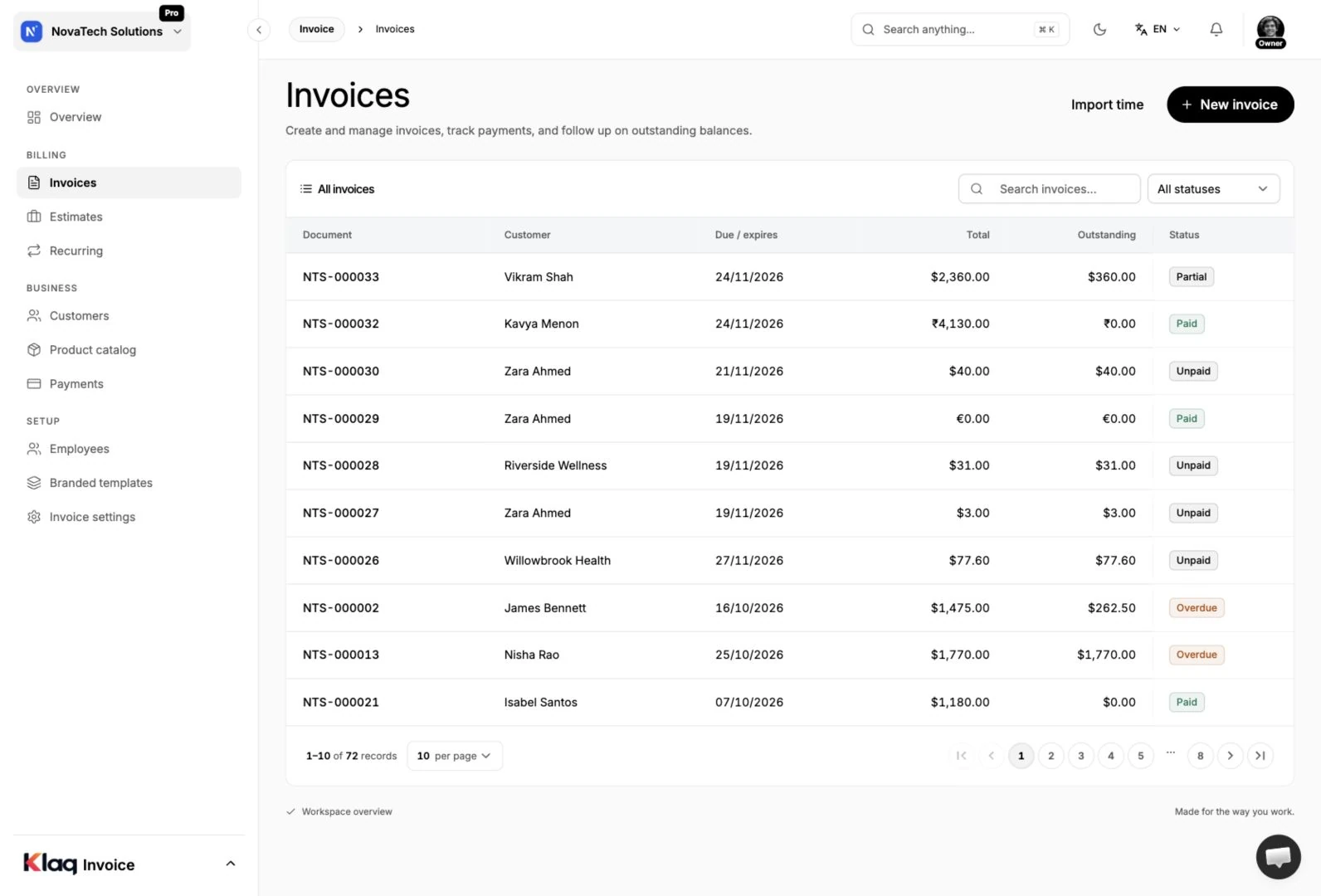This screenshot has width=1321, height=896.
Task: Go to the first page of records
Action: [x=961, y=756]
